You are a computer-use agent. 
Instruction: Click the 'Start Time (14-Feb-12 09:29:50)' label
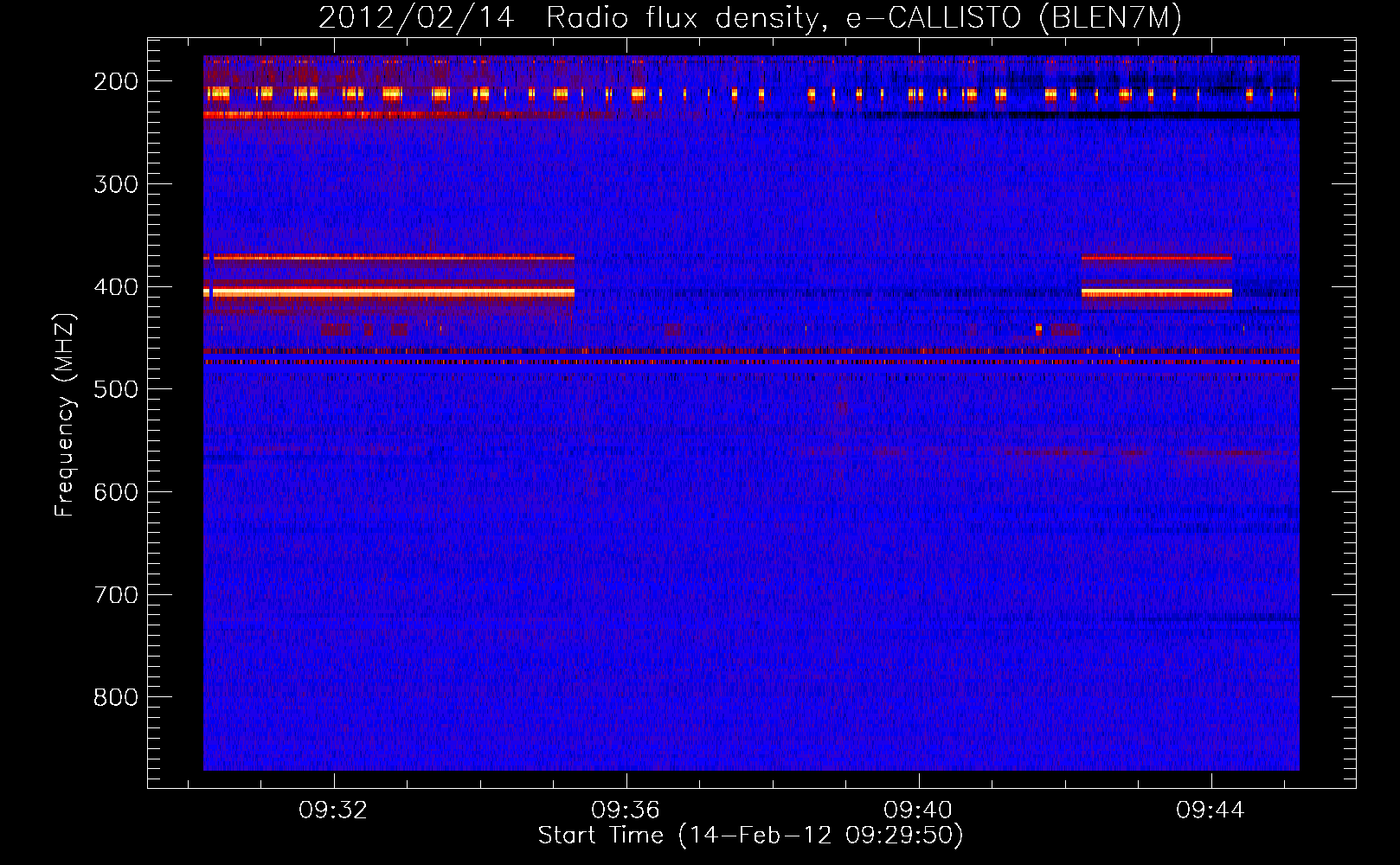(x=750, y=836)
